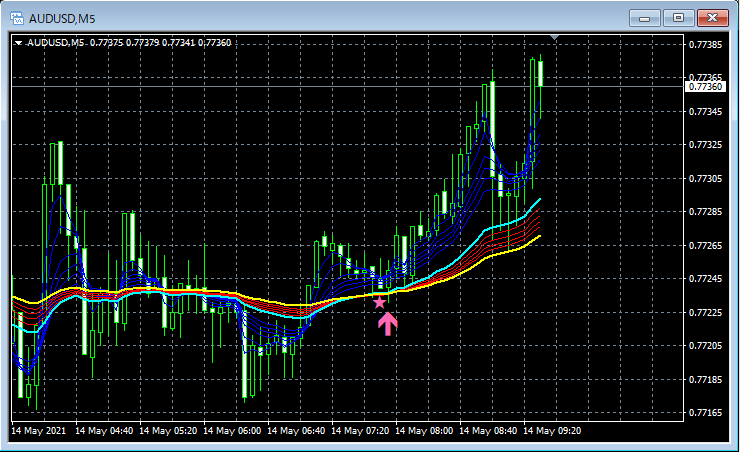This screenshot has width=741, height=452.
Task: Click the 14 May 07:20 time label
Action: pos(360,431)
